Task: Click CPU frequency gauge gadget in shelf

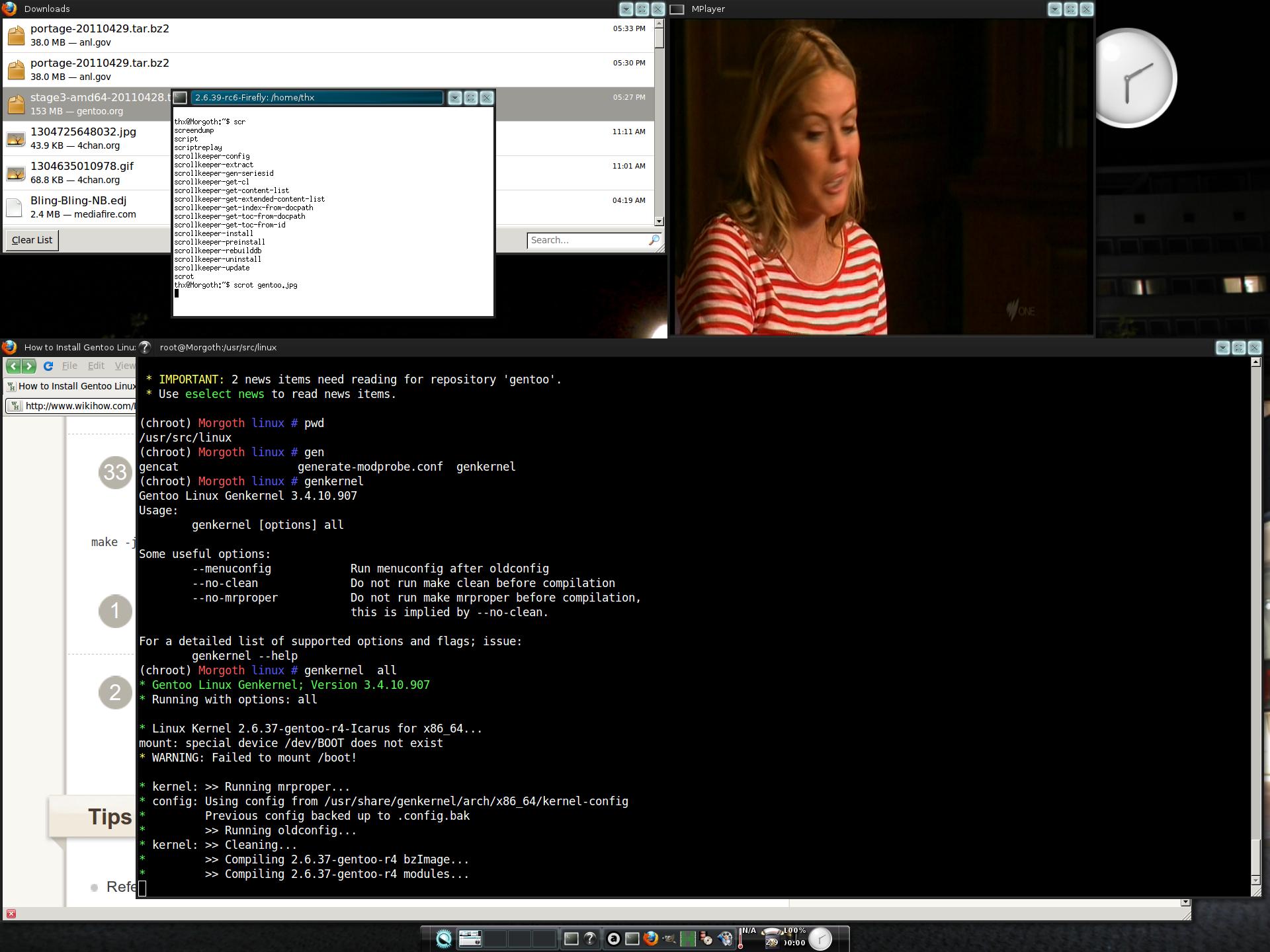Action: coord(771,938)
